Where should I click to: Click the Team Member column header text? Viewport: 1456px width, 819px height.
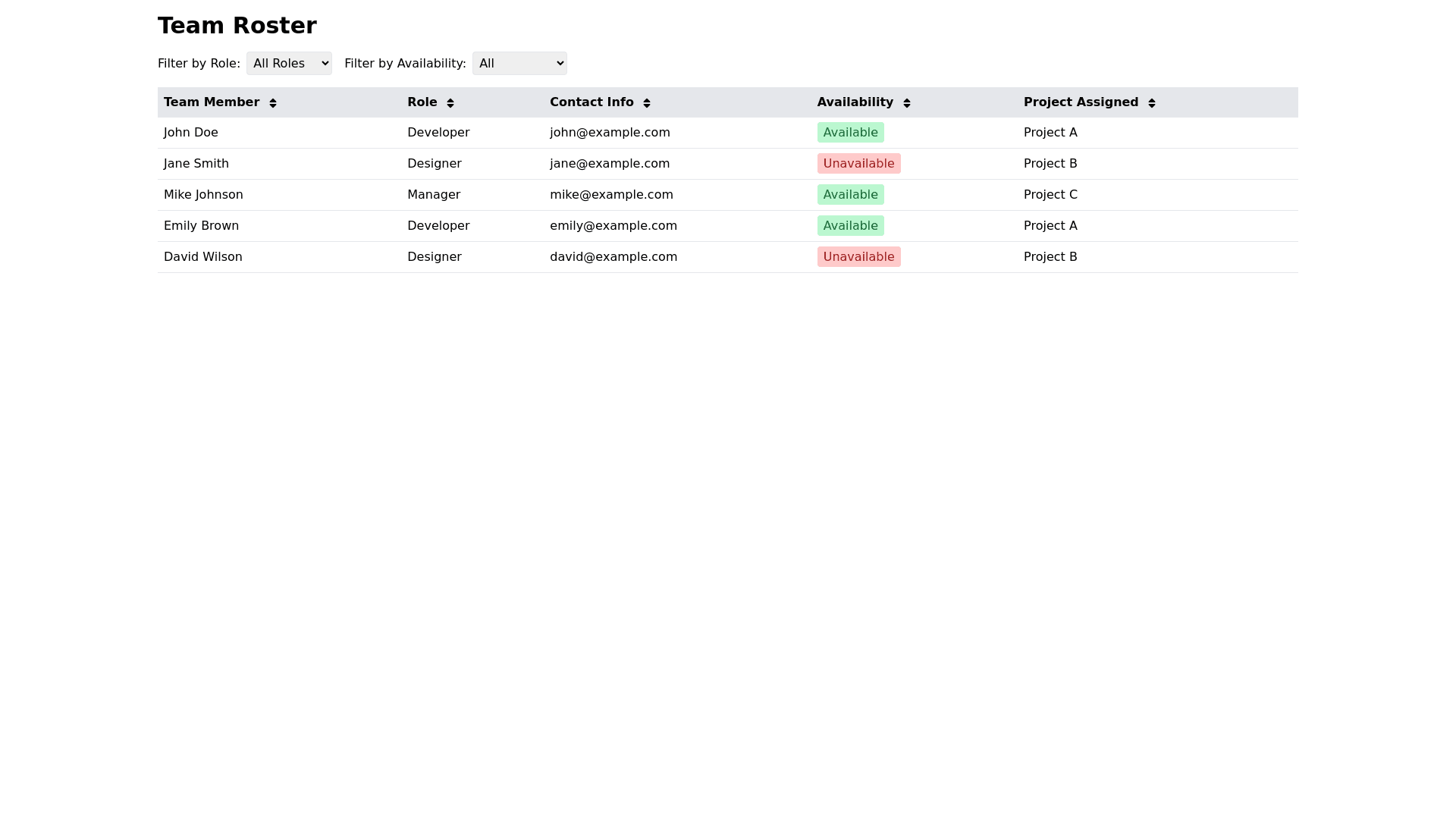coord(212,102)
